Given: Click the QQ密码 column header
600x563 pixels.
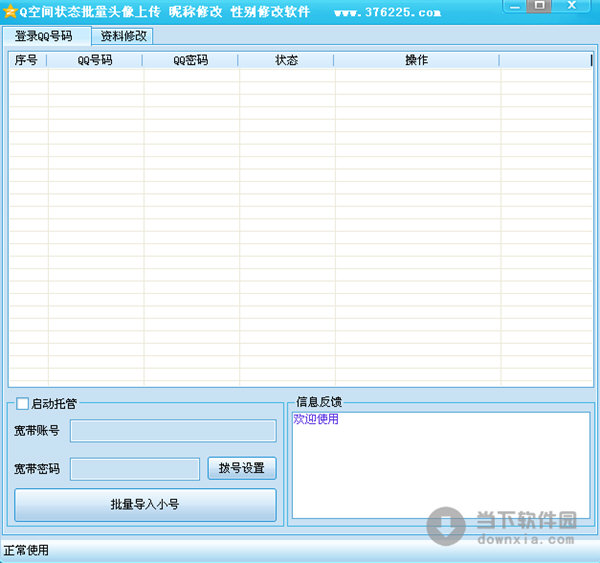Looking at the screenshot, I should [190, 60].
